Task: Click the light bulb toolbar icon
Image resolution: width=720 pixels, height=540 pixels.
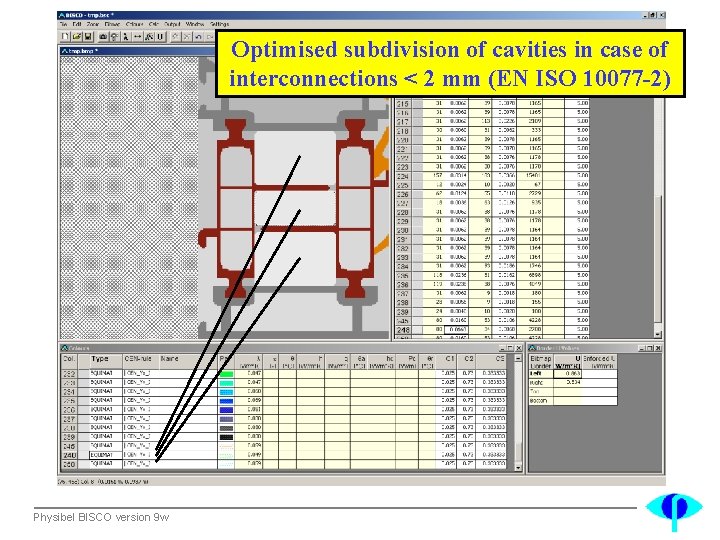Action: 114,36
